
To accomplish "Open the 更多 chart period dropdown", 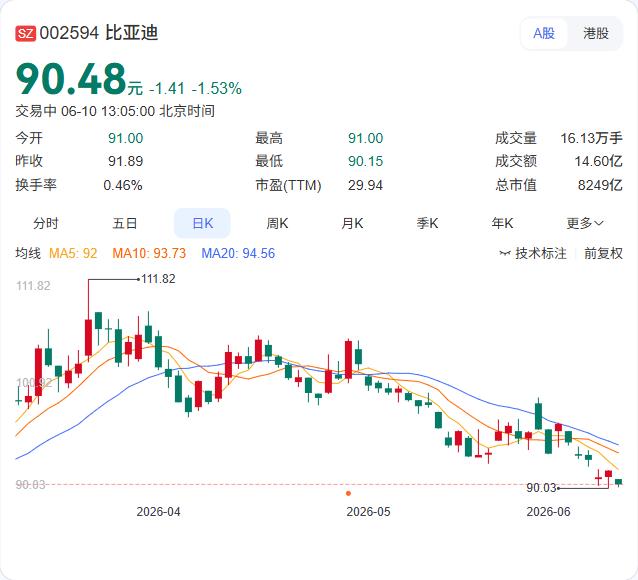I will coord(585,223).
